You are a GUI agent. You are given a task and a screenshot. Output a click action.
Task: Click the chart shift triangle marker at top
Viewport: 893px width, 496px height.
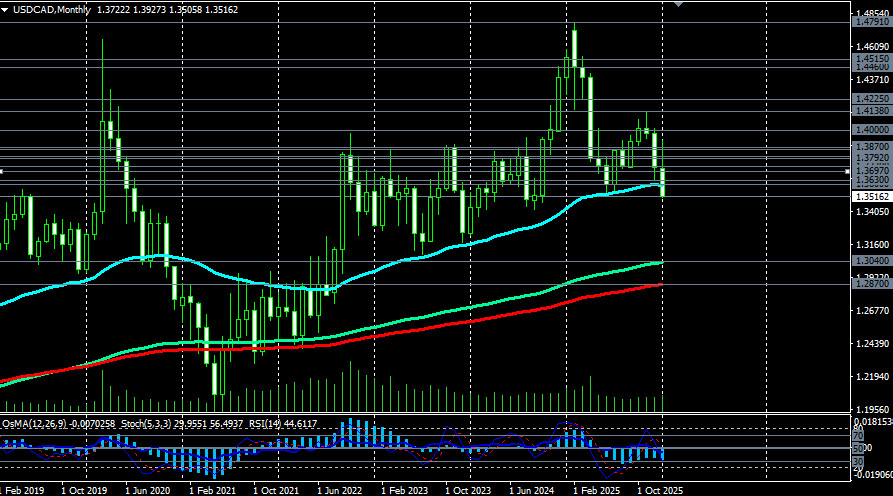681,4
